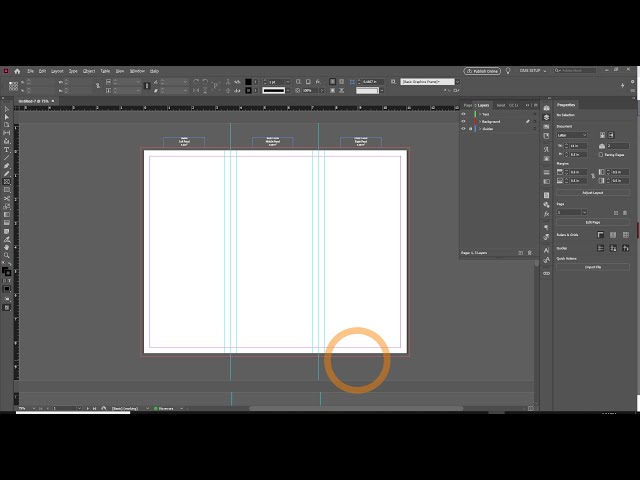The width and height of the screenshot is (640, 480).
Task: Open the Window menu
Action: (137, 71)
